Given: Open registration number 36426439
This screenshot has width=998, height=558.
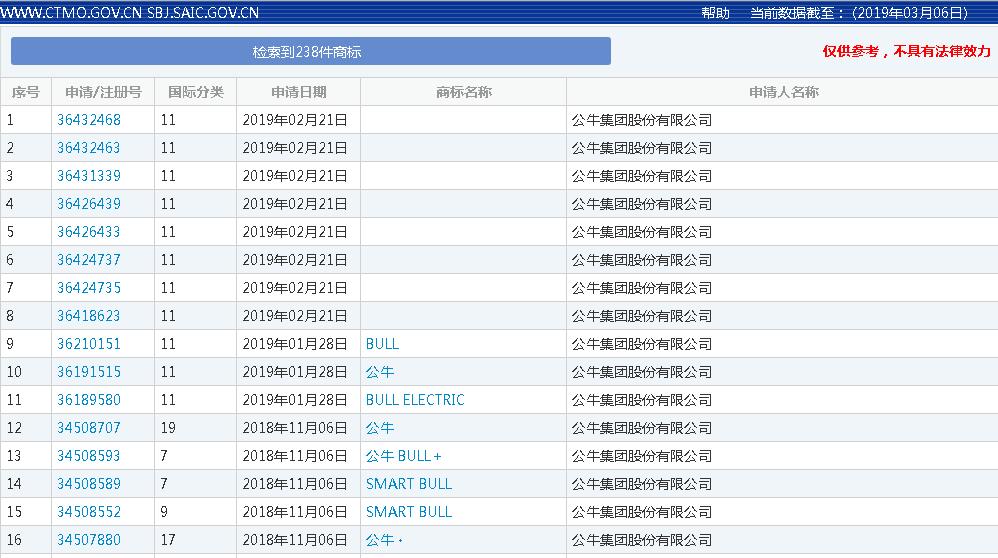Looking at the screenshot, I should point(88,204).
